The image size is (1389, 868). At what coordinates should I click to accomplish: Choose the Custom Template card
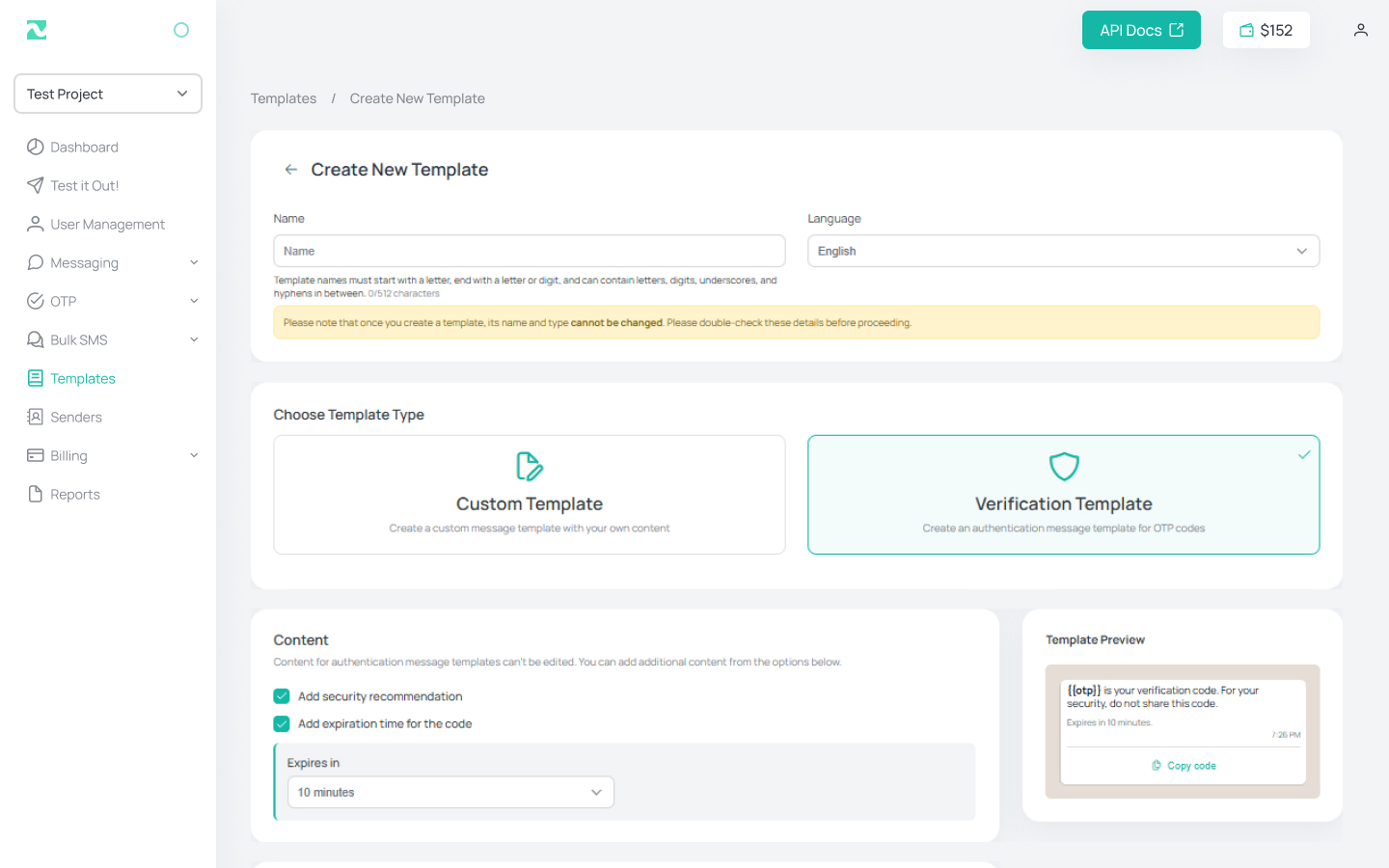[530, 495]
